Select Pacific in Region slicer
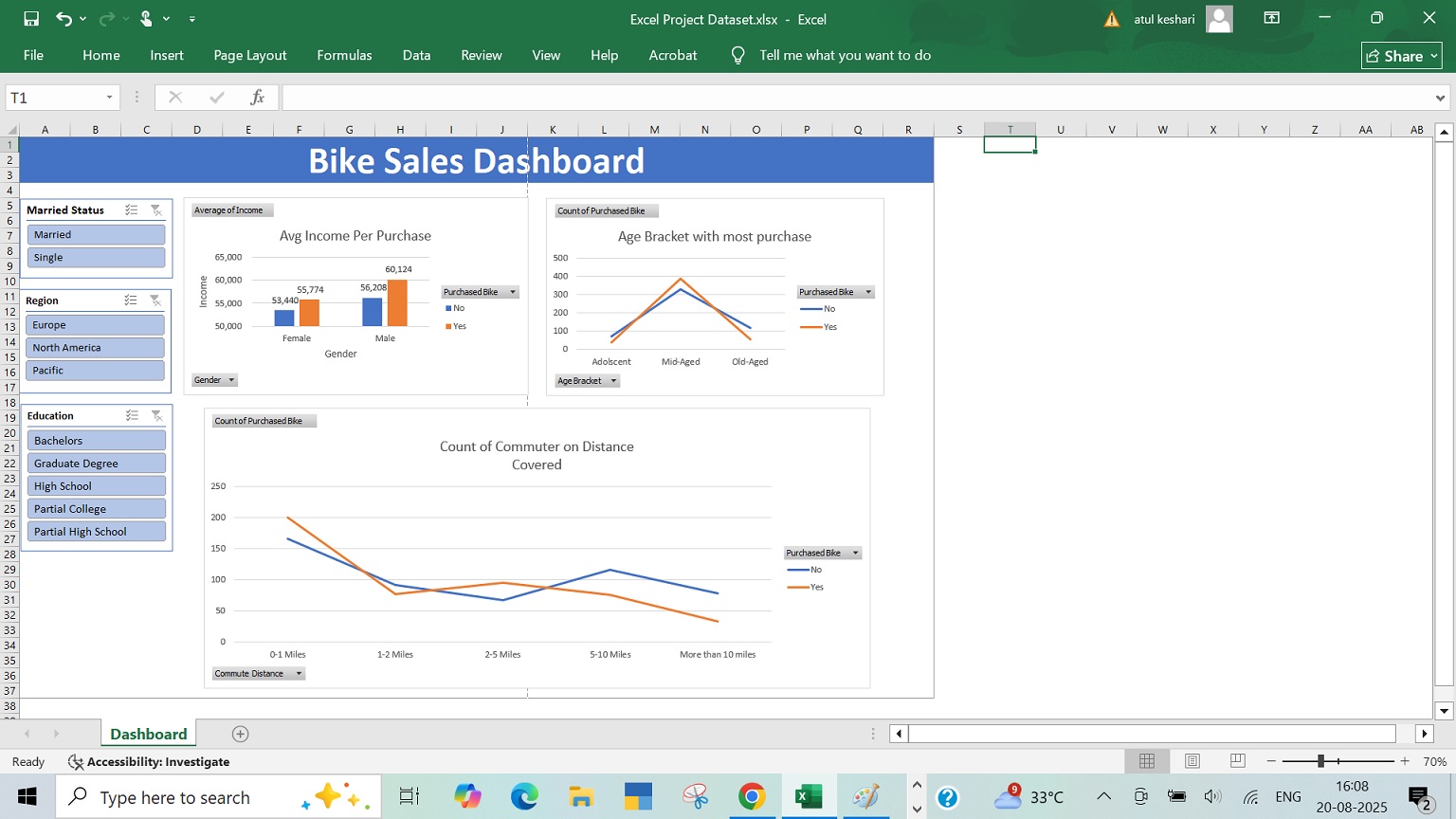Image resolution: width=1456 pixels, height=819 pixels. pos(95,370)
